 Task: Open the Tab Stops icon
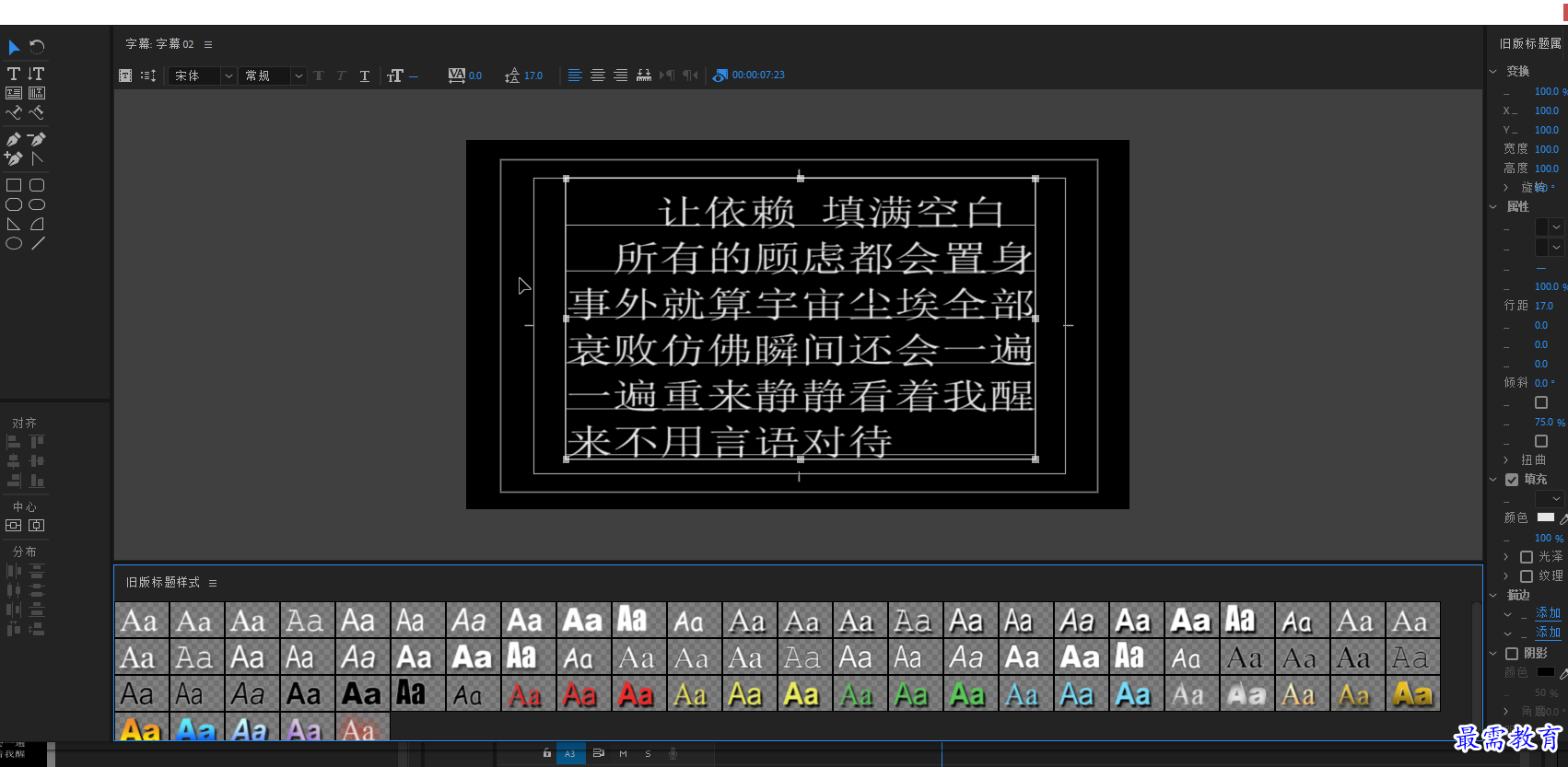point(644,76)
